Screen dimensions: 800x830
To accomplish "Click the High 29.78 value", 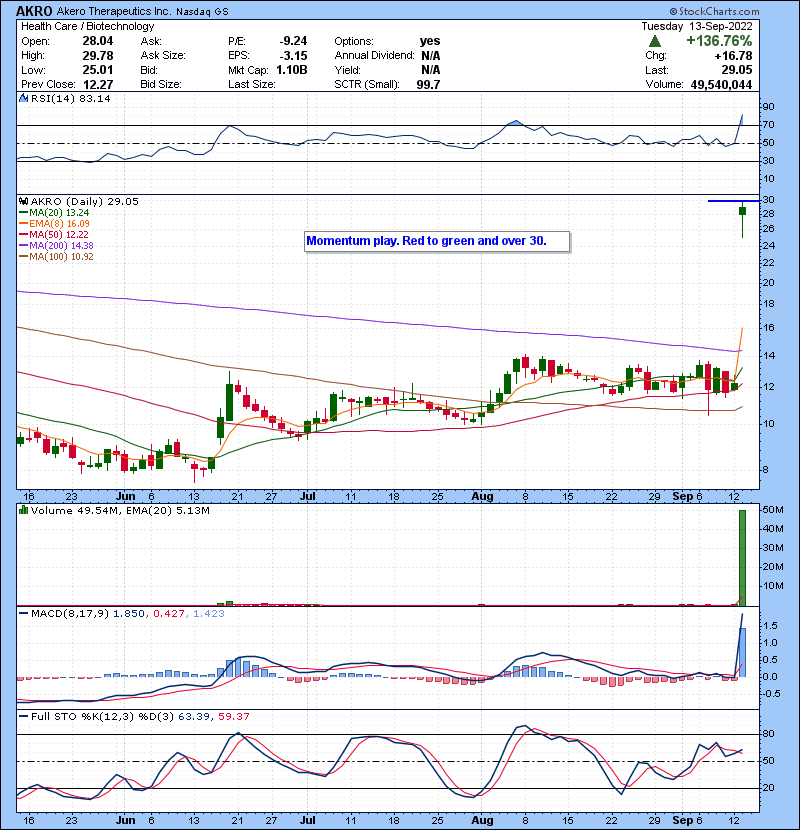I will [x=97, y=56].
